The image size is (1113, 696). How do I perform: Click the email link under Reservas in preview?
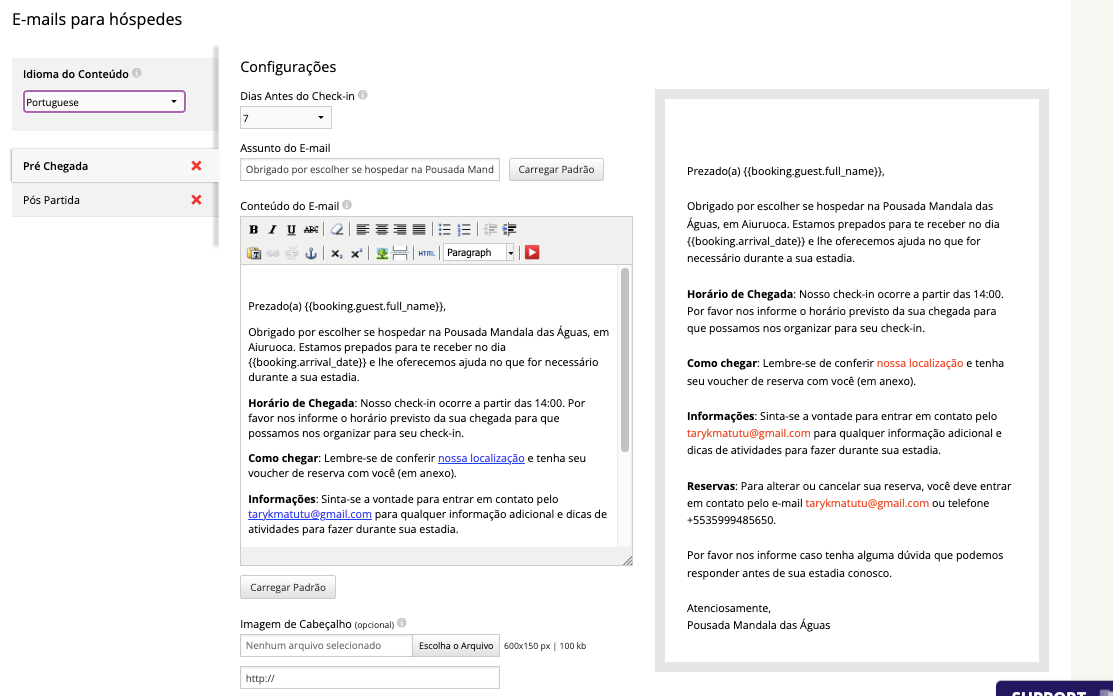pyautogui.click(x=867, y=503)
